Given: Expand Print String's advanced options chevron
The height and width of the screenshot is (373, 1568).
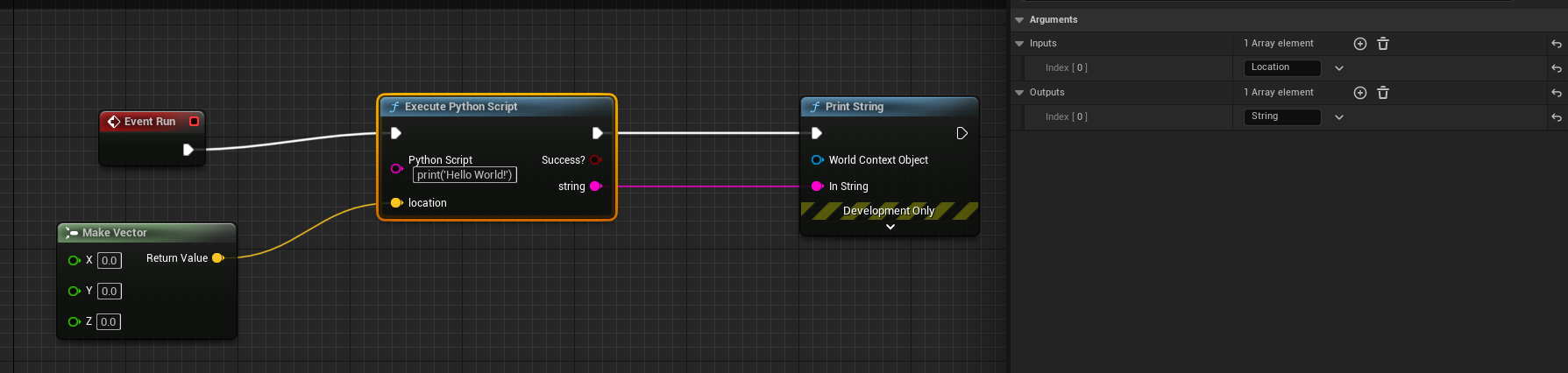Looking at the screenshot, I should tap(890, 227).
